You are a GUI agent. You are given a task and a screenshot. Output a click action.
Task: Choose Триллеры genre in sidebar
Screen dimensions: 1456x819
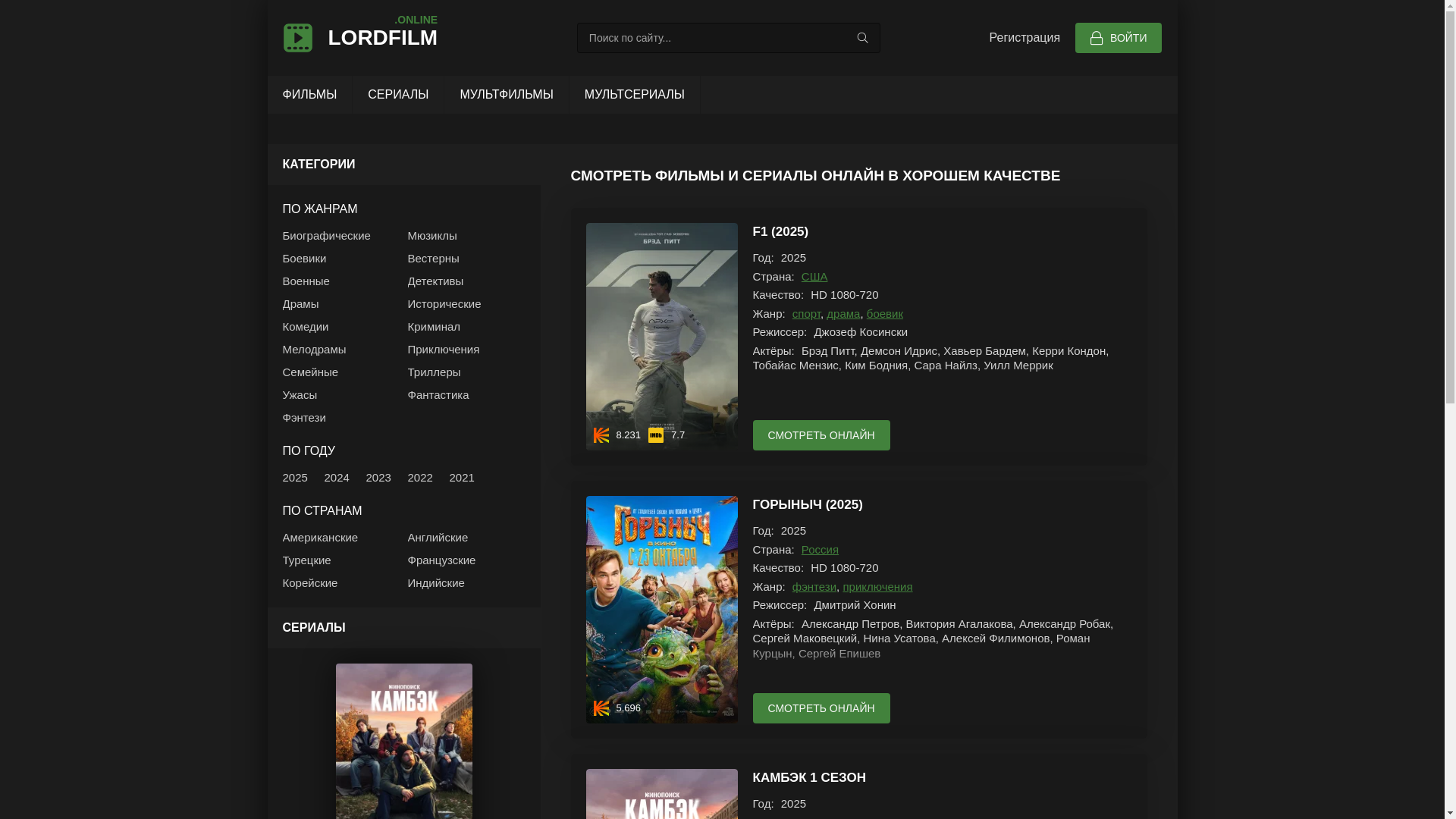[x=434, y=372]
